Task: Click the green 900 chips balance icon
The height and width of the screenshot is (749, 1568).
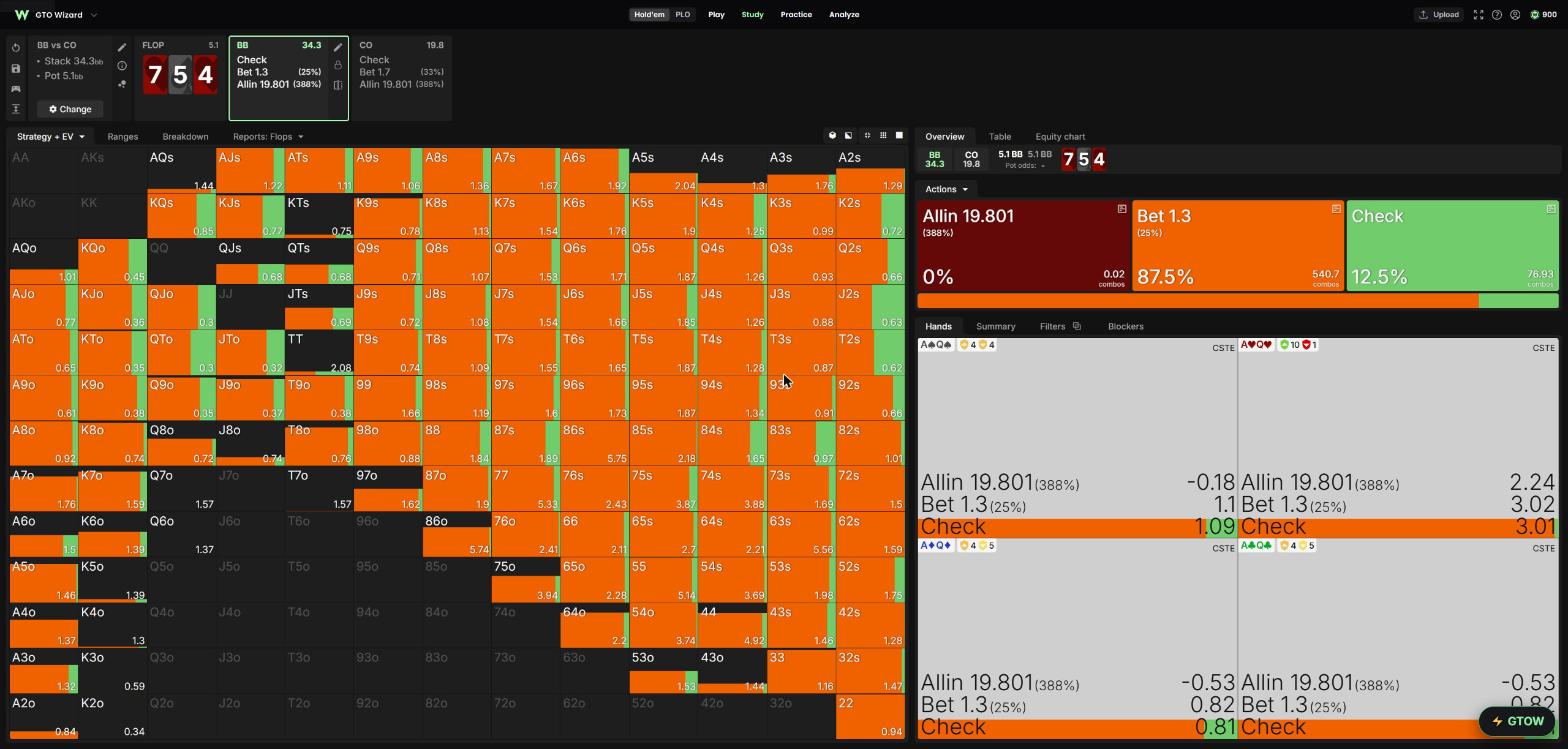Action: tap(1535, 15)
